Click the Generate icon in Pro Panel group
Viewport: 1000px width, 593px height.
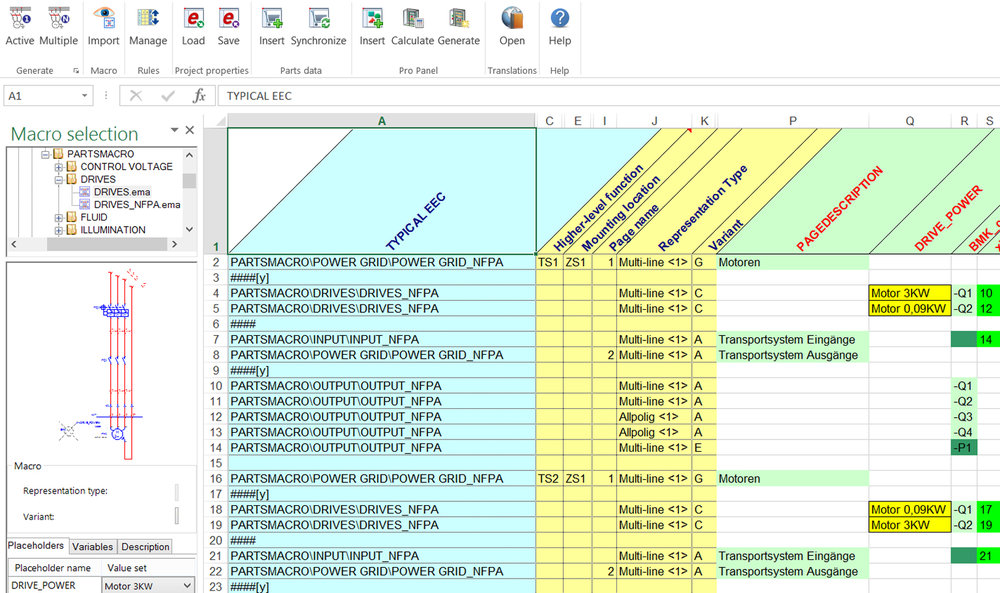pos(459,28)
